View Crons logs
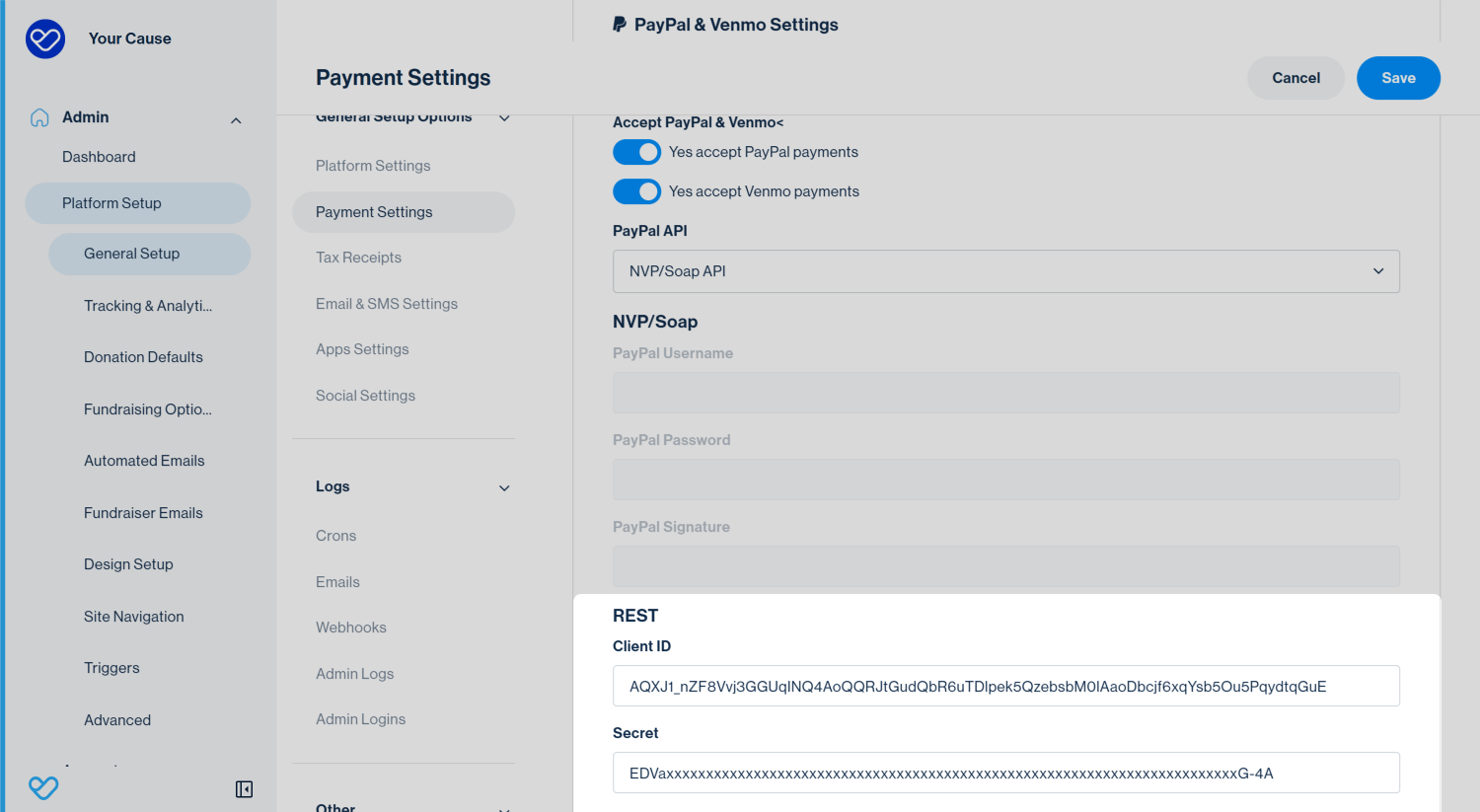The width and height of the screenshot is (1480, 812). point(335,536)
